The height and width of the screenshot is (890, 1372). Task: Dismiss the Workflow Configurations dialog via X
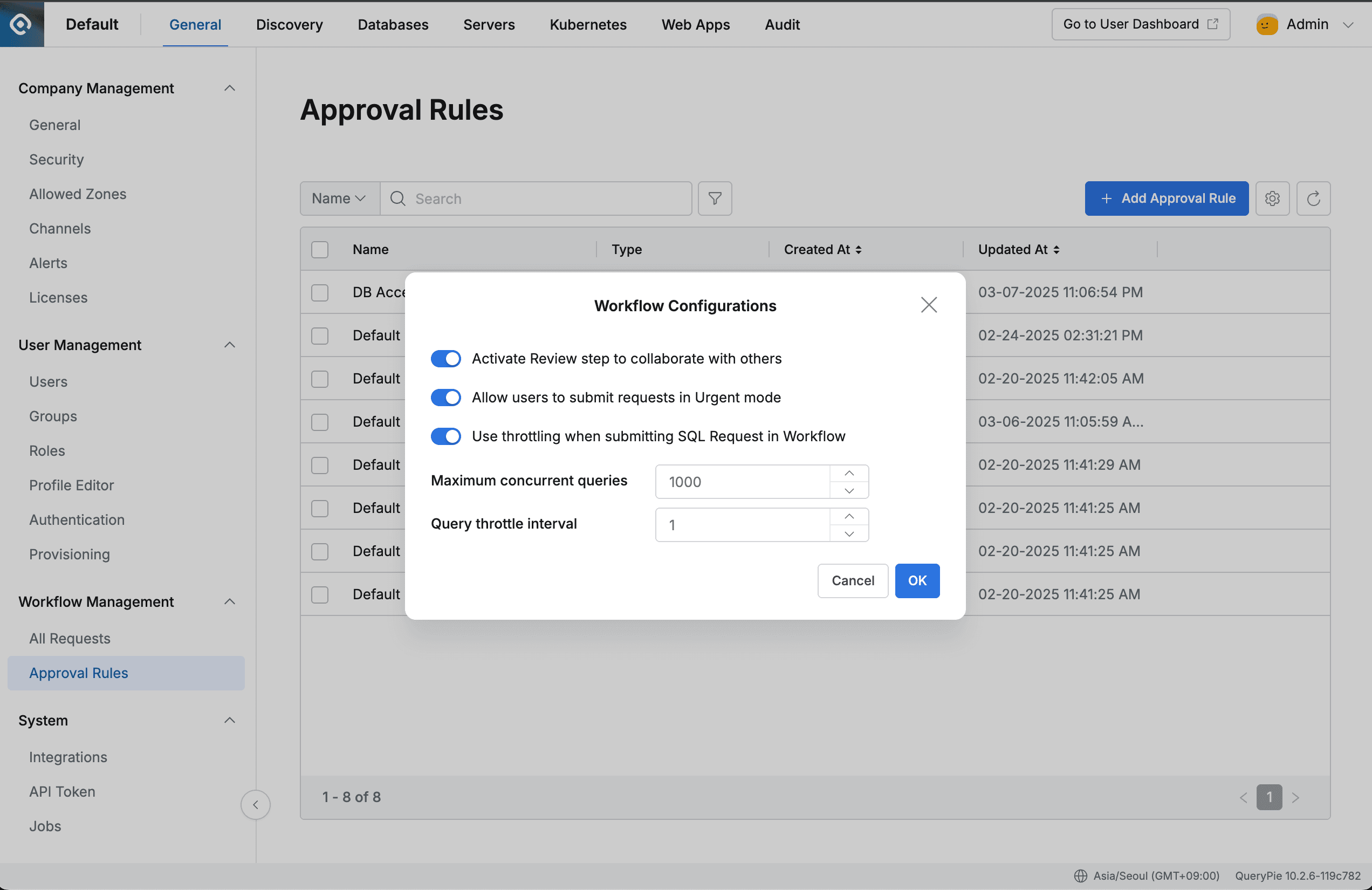(x=929, y=304)
